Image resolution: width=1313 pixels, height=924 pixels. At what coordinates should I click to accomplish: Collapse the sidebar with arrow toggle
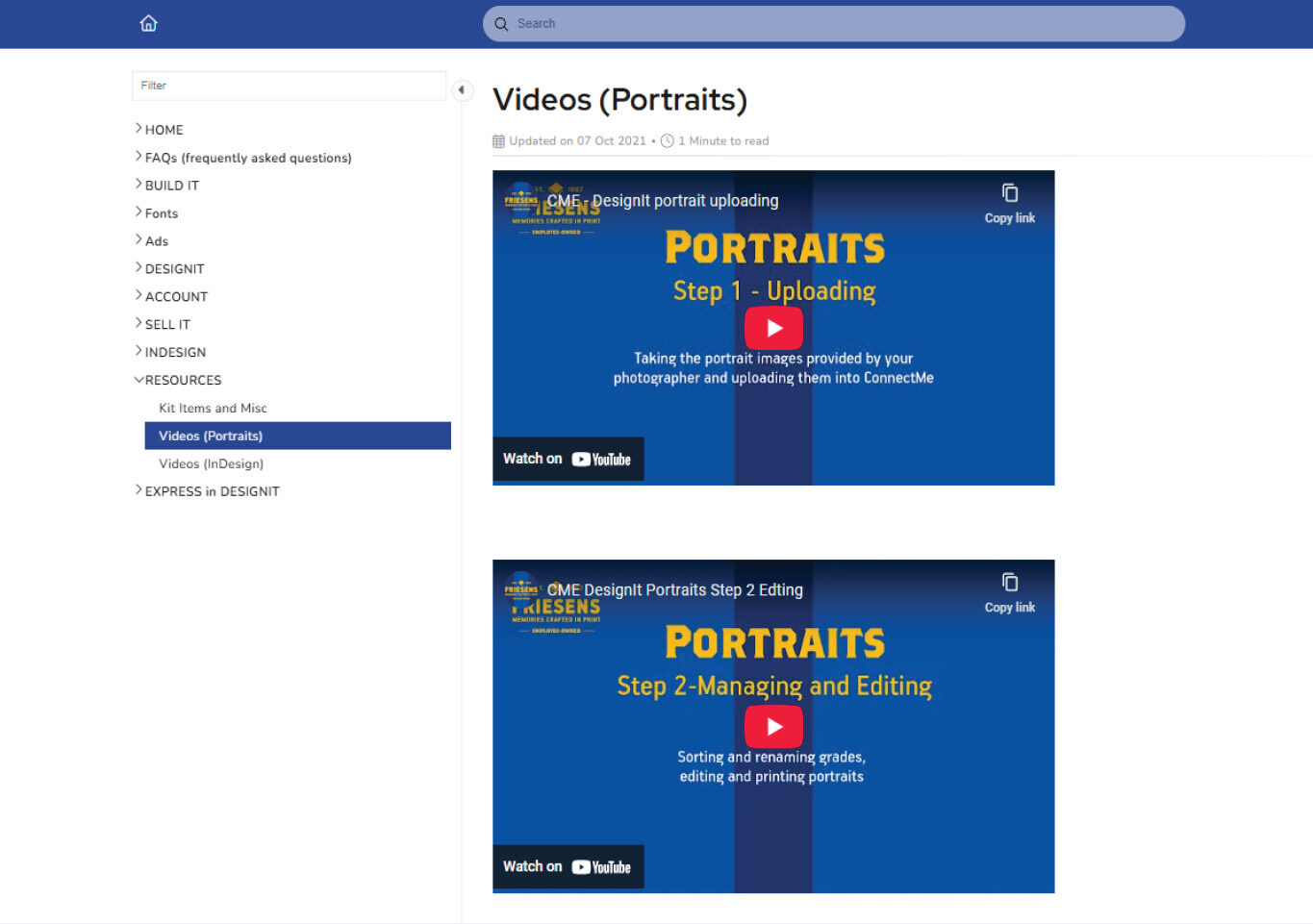(462, 89)
